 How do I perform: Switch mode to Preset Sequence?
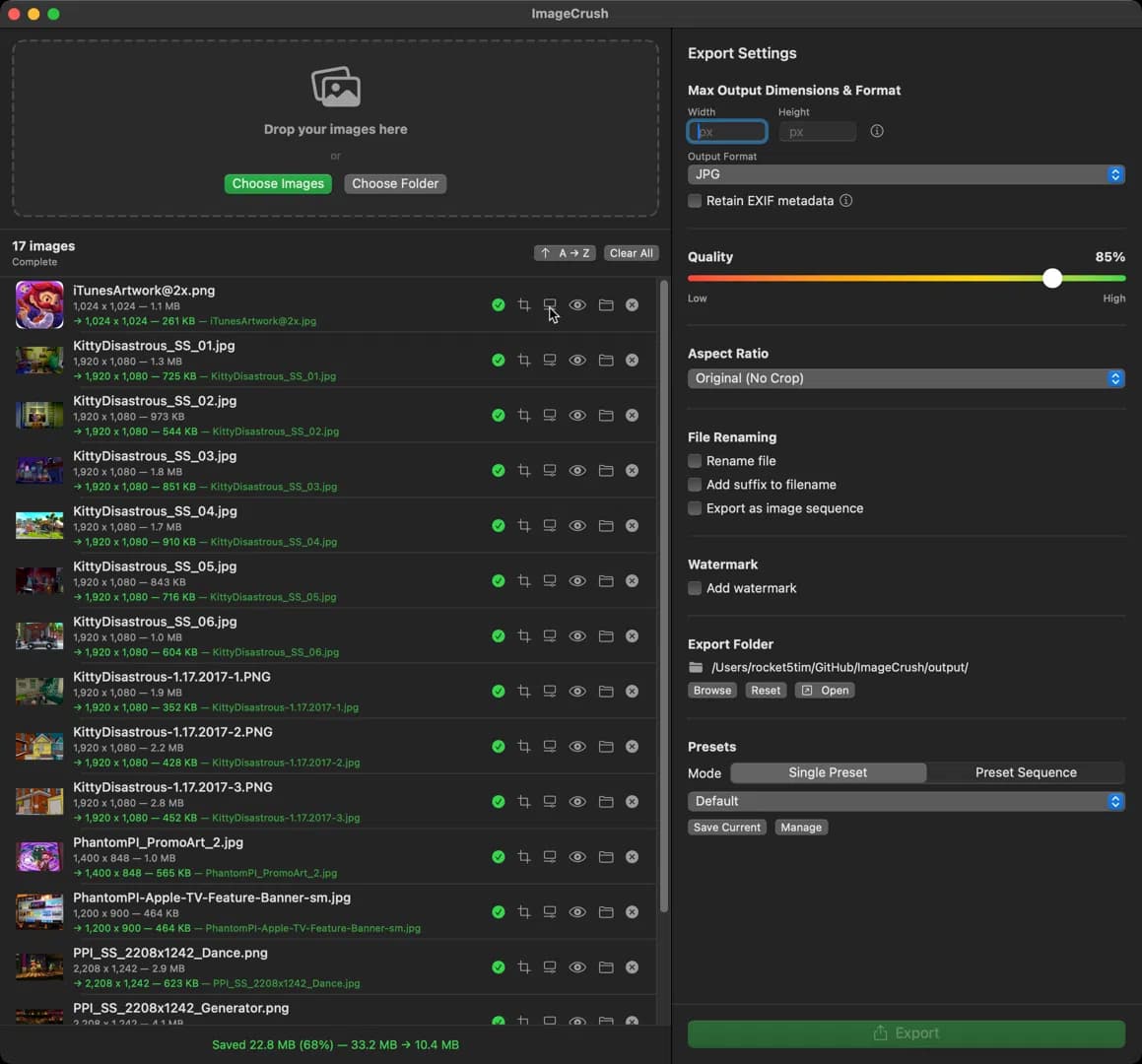pyautogui.click(x=1026, y=772)
